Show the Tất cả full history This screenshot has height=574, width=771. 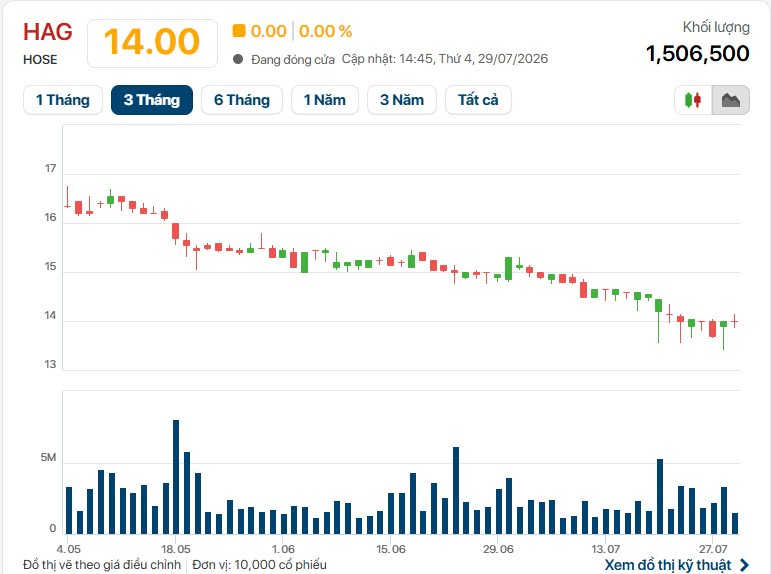point(478,100)
